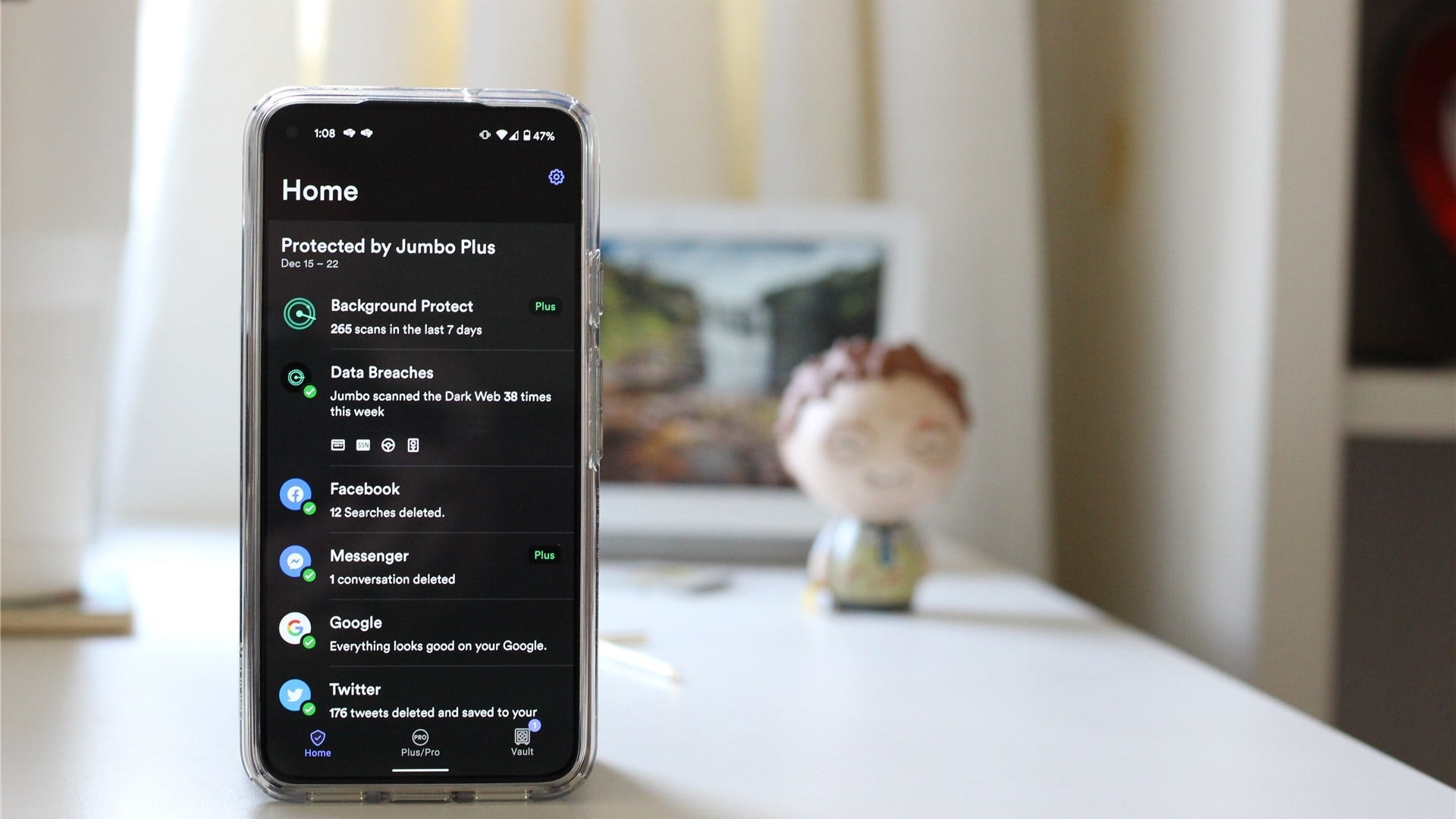This screenshot has height=819, width=1456.
Task: Expand the credit card breach icon row
Action: [x=338, y=444]
